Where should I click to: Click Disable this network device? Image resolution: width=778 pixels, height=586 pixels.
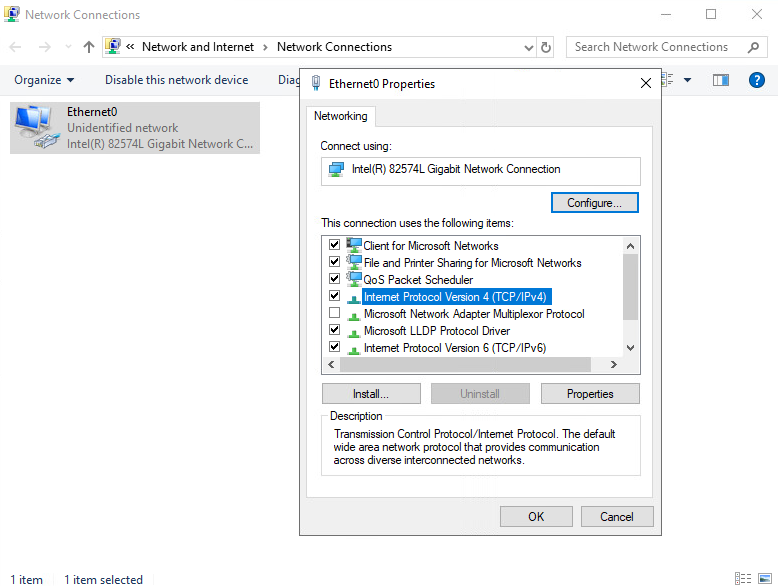click(177, 80)
